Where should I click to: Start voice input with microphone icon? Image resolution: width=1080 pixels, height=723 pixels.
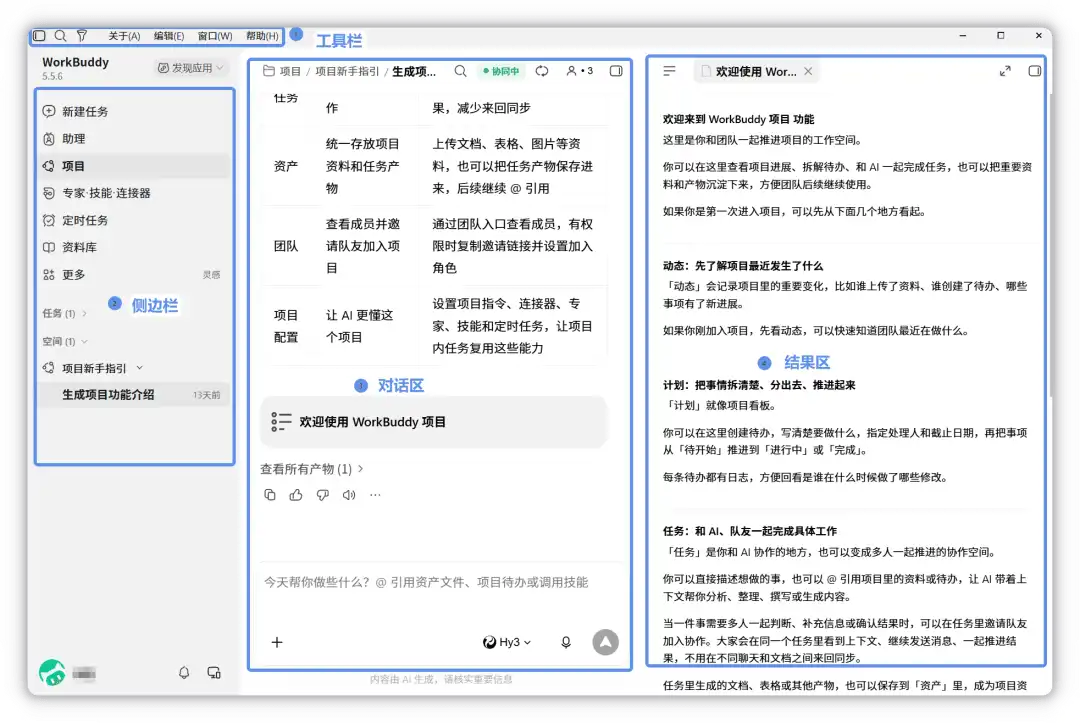(x=565, y=642)
